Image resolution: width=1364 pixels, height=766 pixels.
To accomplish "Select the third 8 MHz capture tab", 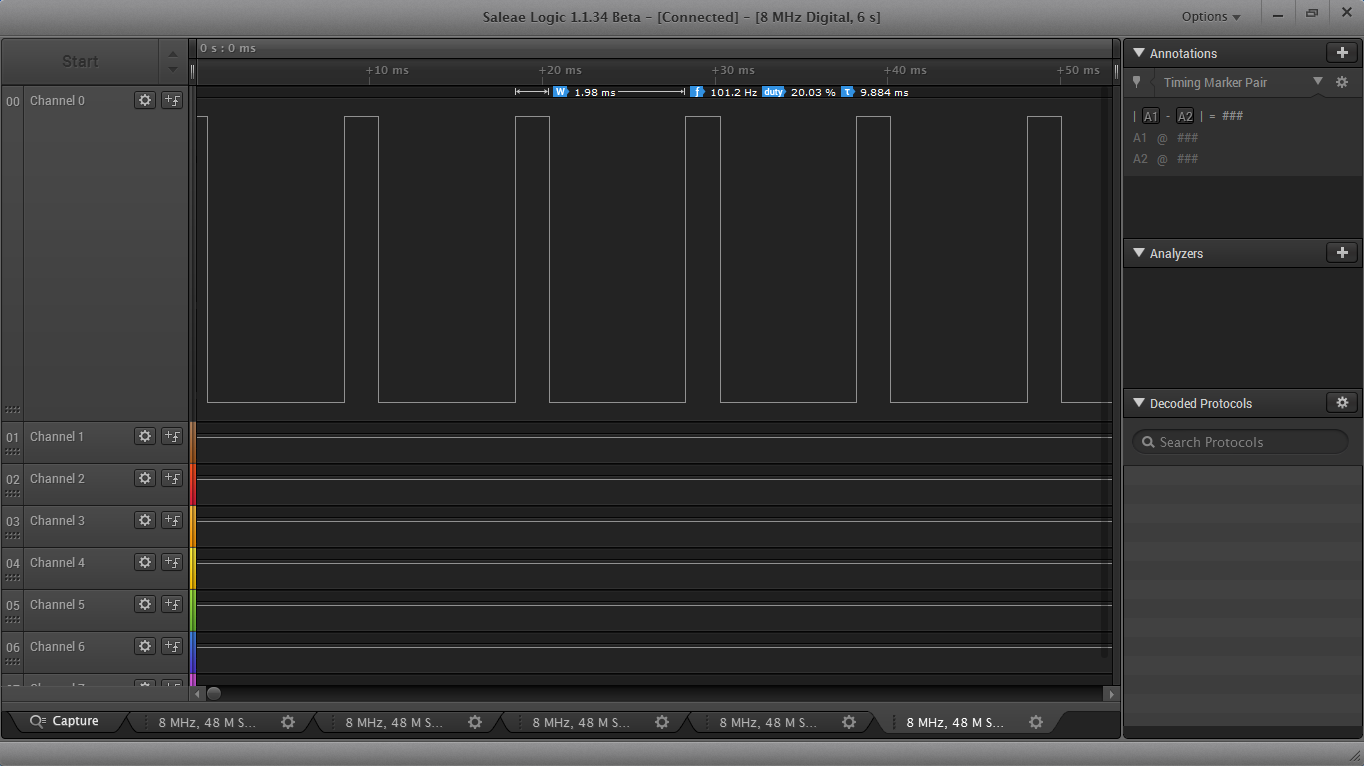I will point(581,722).
